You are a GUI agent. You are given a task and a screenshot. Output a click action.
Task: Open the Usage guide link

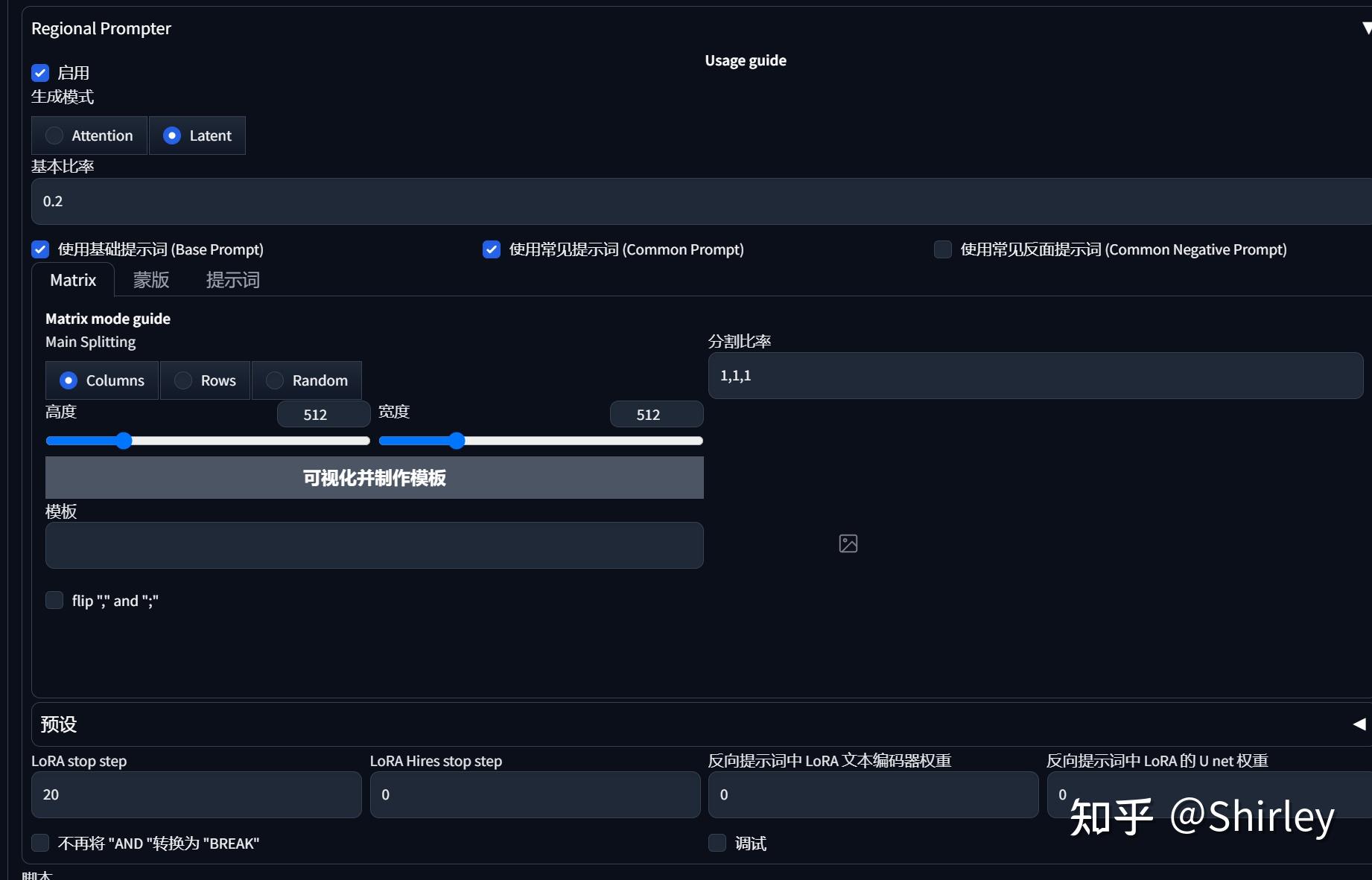[x=746, y=60]
